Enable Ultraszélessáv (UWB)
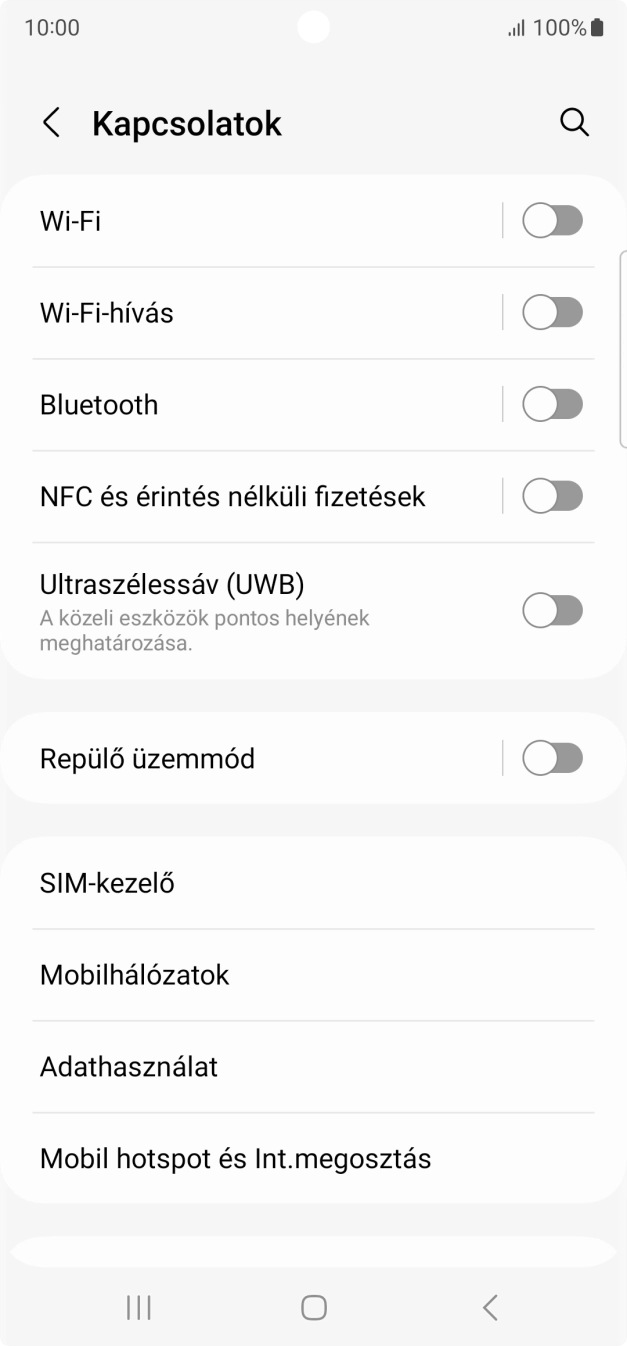 click(553, 609)
